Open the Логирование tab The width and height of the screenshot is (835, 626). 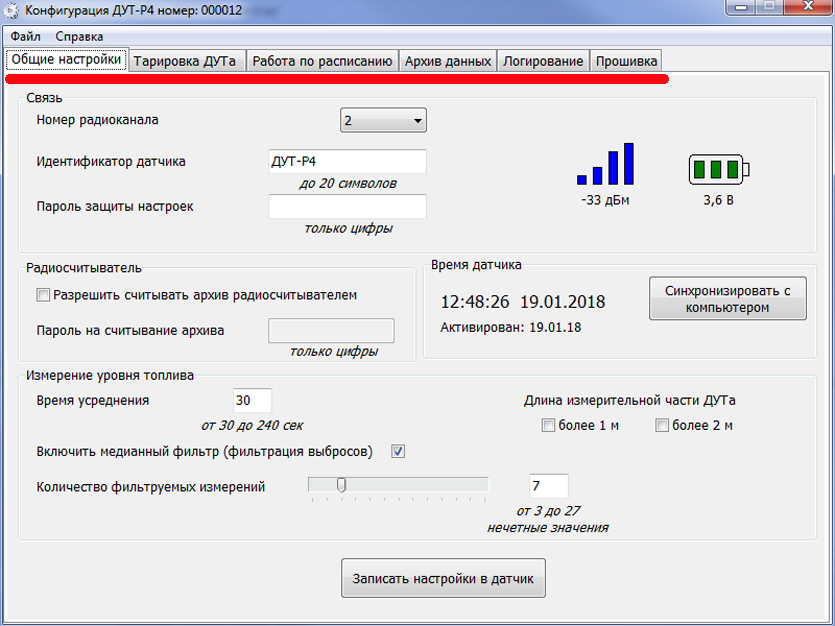click(543, 61)
